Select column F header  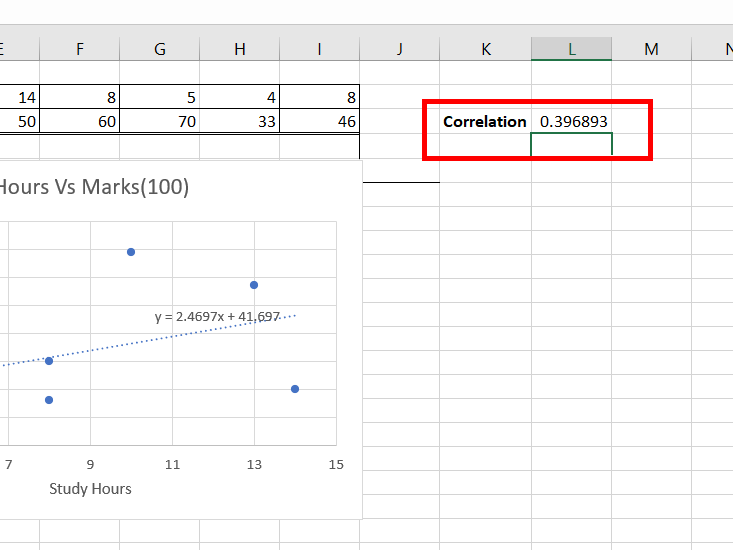(79, 49)
